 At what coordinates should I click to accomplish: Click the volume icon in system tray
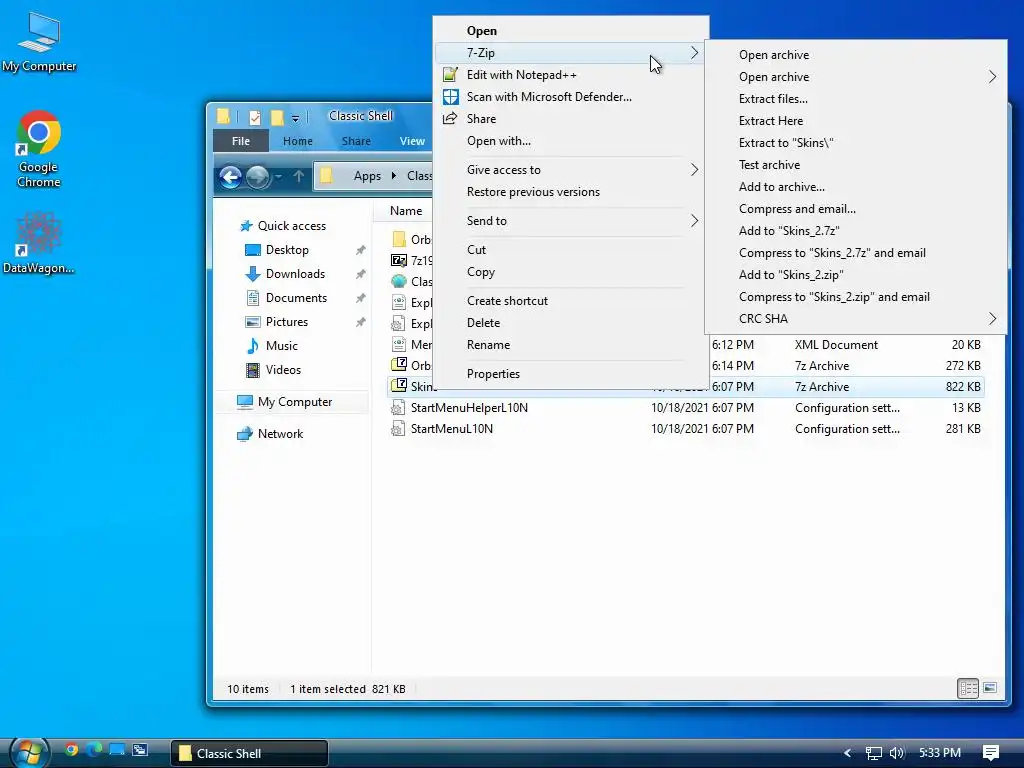pyautogui.click(x=897, y=753)
